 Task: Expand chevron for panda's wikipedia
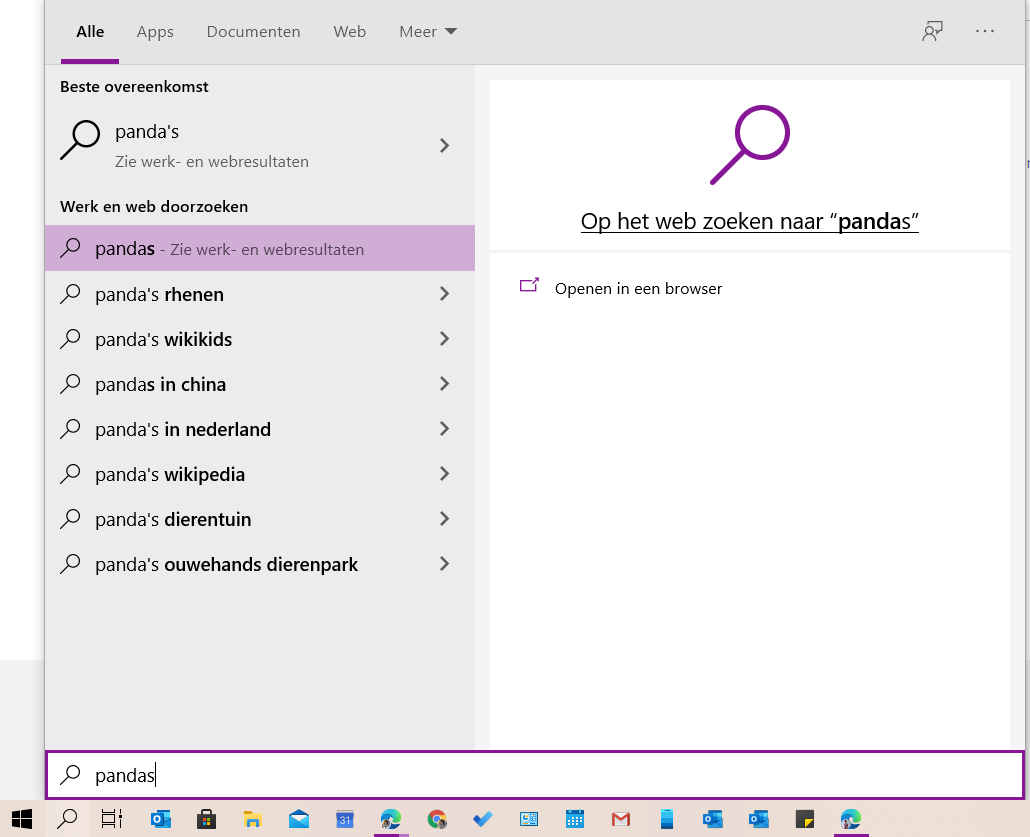coord(445,474)
